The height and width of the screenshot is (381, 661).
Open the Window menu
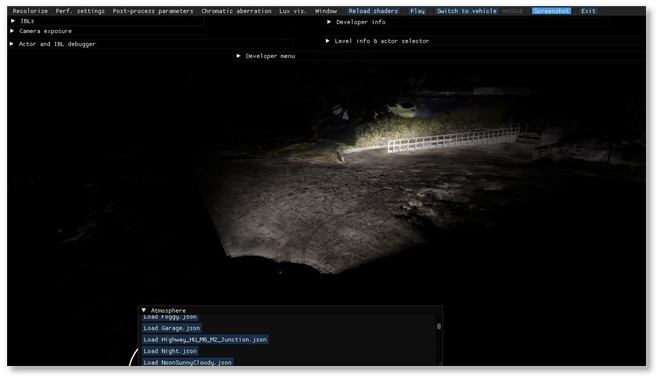[x=326, y=11]
